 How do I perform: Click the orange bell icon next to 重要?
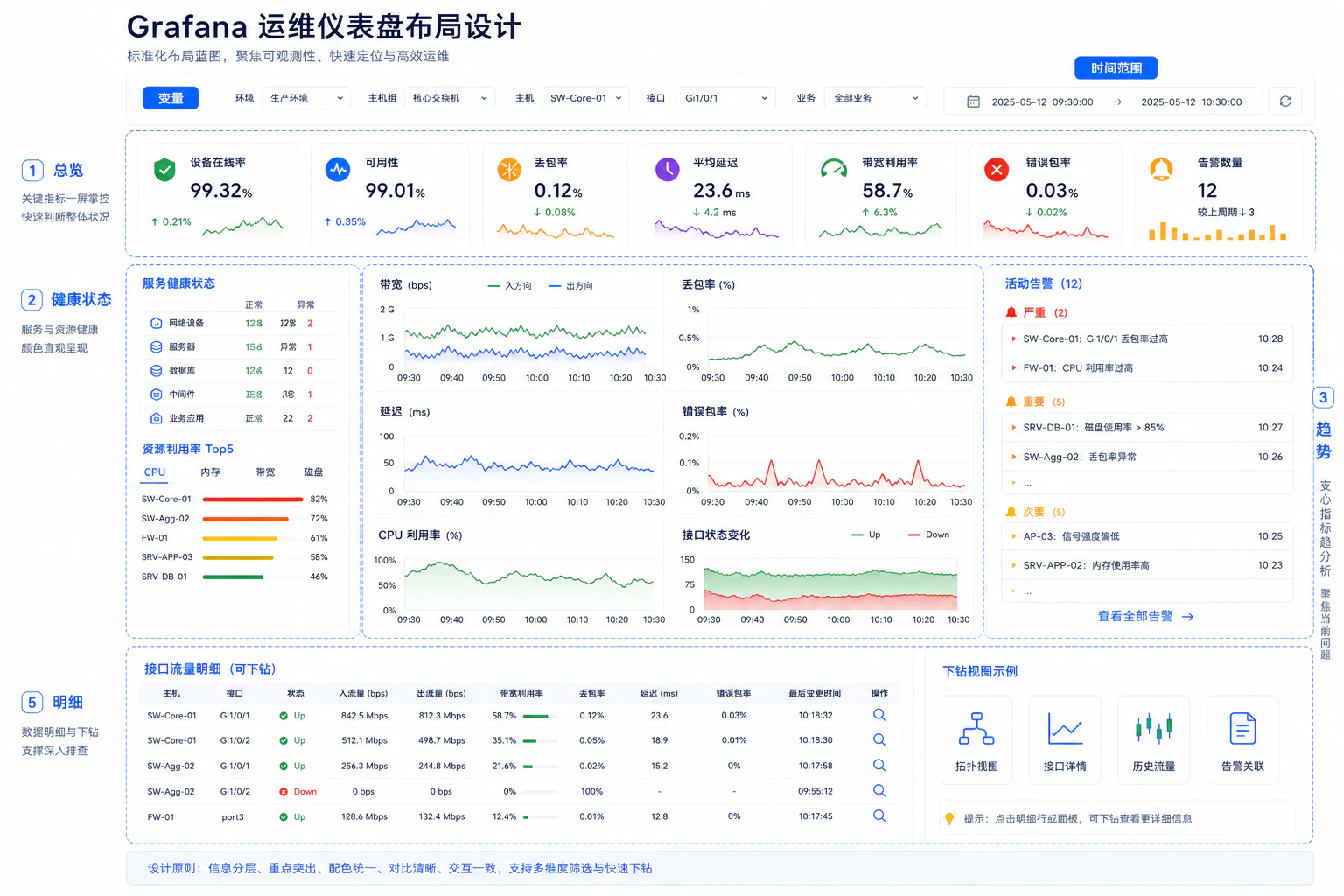(x=1011, y=402)
